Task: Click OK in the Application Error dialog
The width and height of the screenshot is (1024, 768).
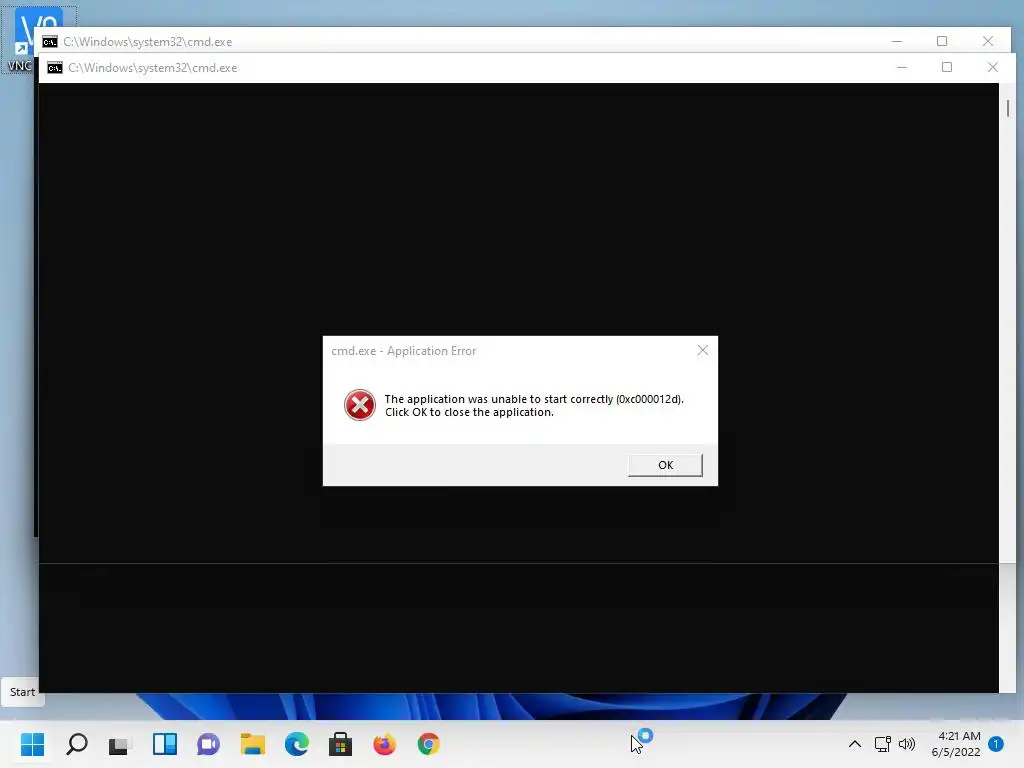Action: 665,465
